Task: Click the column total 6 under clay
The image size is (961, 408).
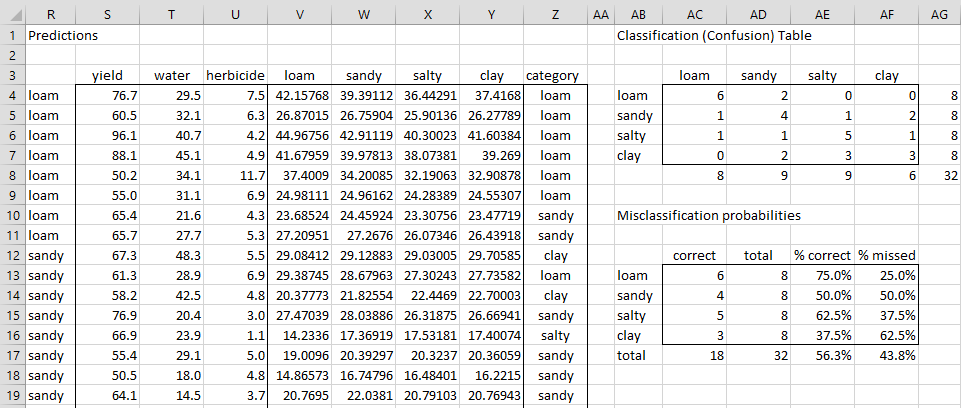Action: [x=887, y=176]
